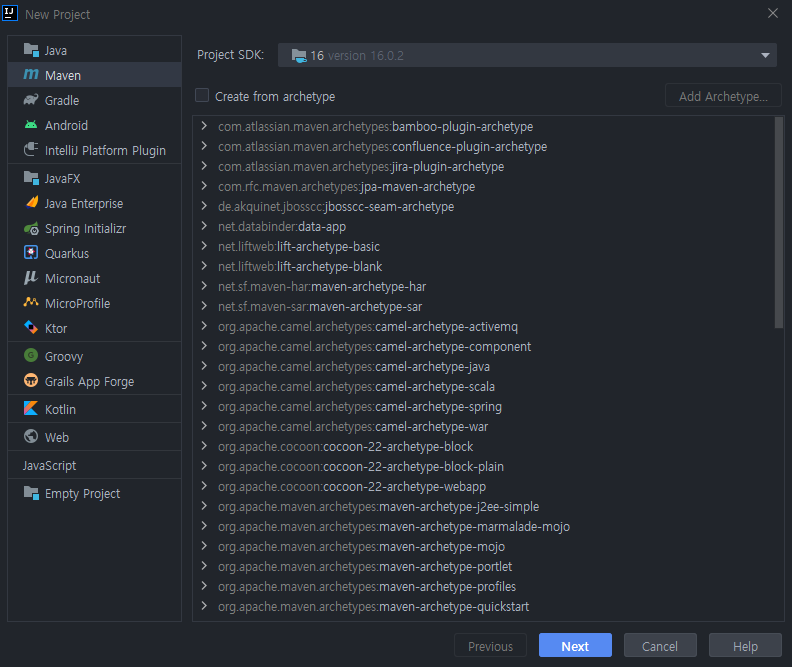
Task: Select the Gradle elephant icon
Action: [31, 100]
